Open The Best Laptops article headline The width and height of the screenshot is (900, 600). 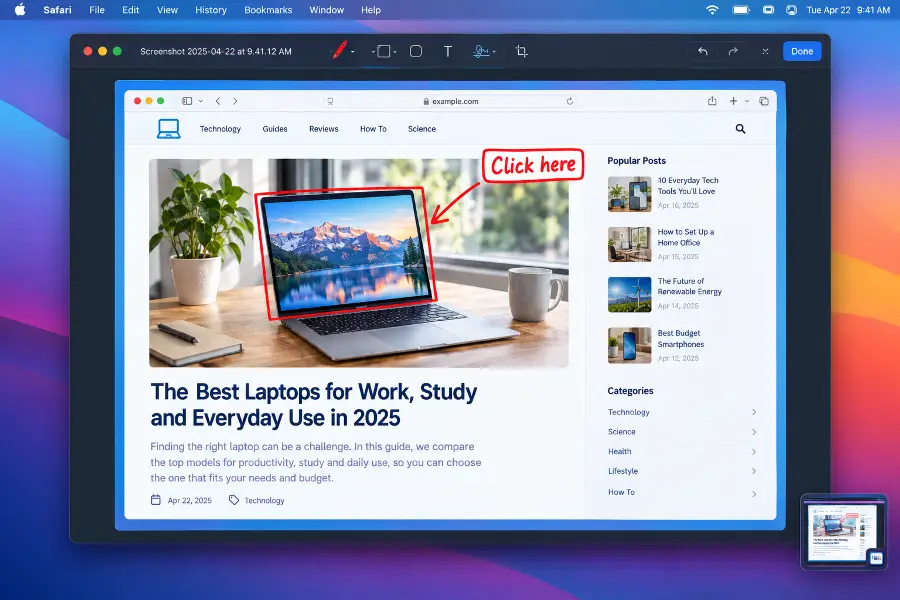(x=313, y=405)
